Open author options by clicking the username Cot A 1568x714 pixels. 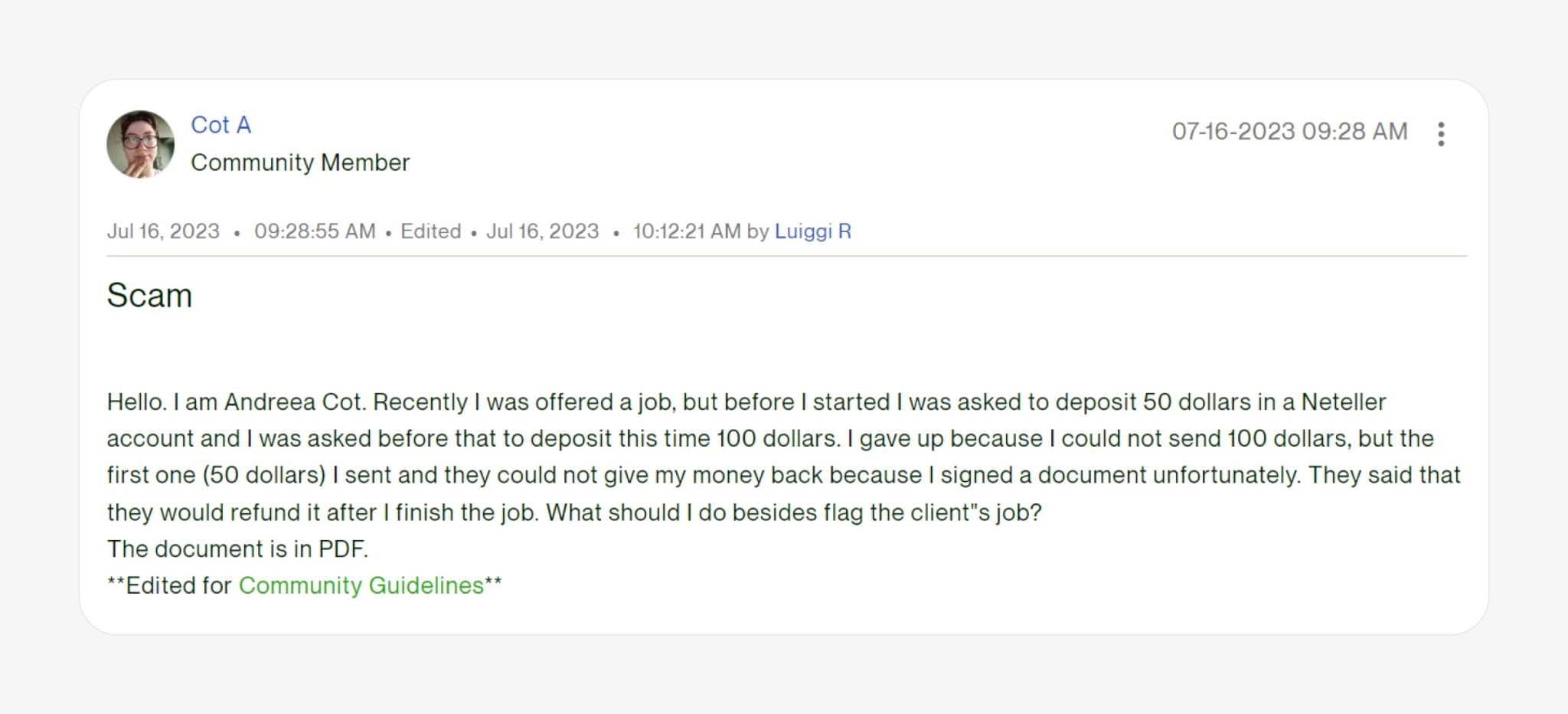(x=220, y=125)
